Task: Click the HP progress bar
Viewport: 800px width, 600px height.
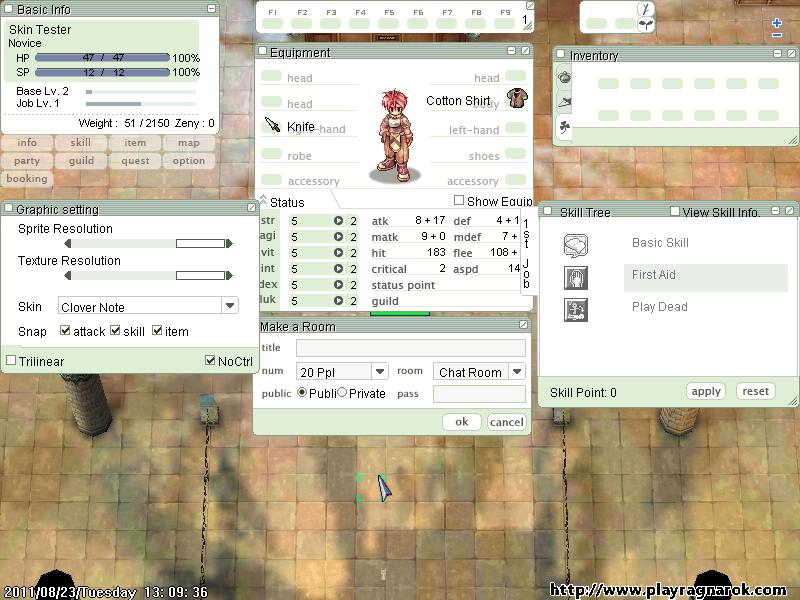Action: [103, 58]
